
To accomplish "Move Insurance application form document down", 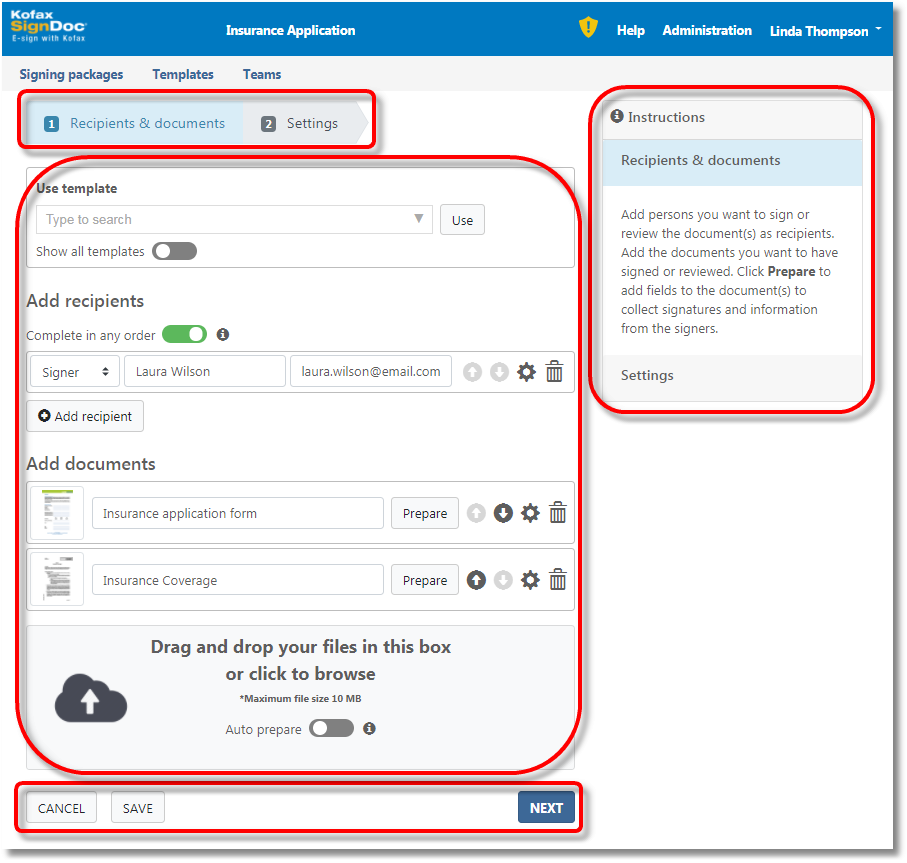I will pyautogui.click(x=503, y=513).
